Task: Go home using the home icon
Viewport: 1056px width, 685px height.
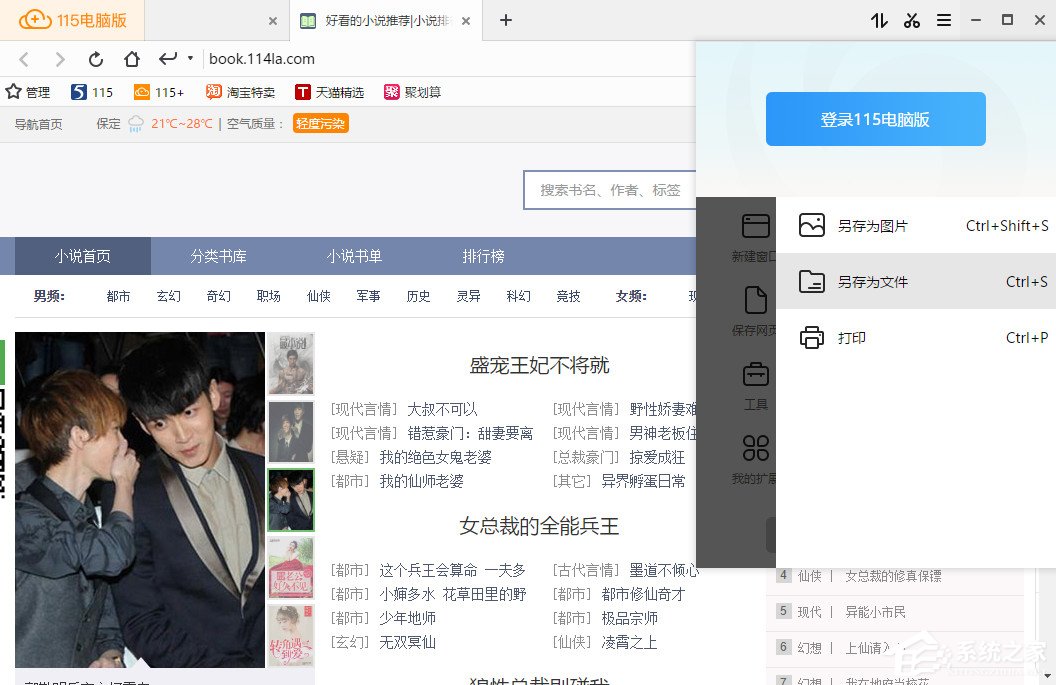Action: (130, 58)
